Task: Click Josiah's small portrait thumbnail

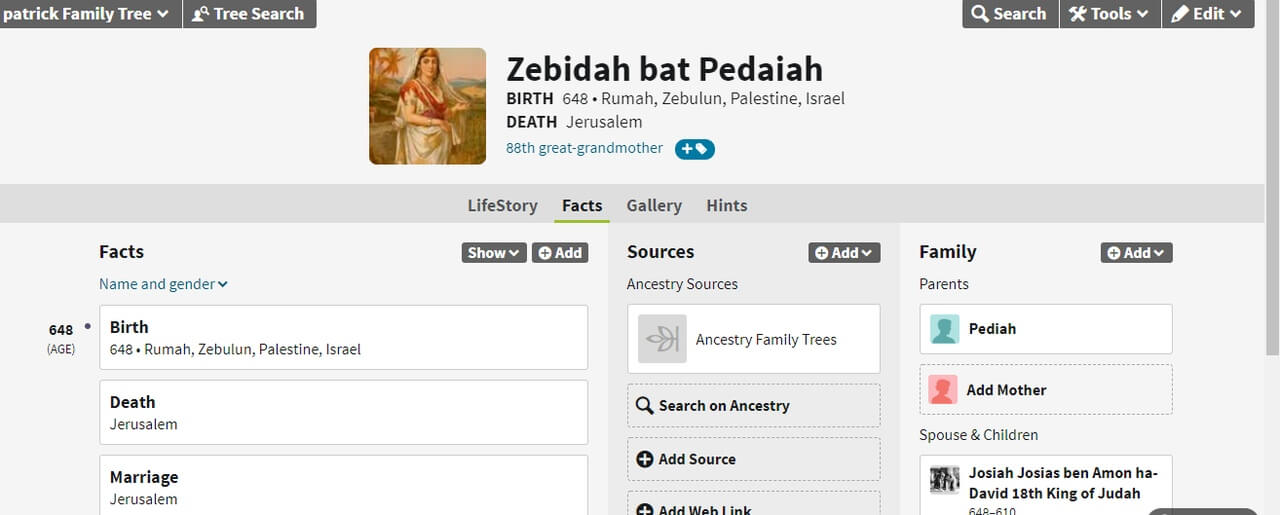Action: (x=944, y=480)
